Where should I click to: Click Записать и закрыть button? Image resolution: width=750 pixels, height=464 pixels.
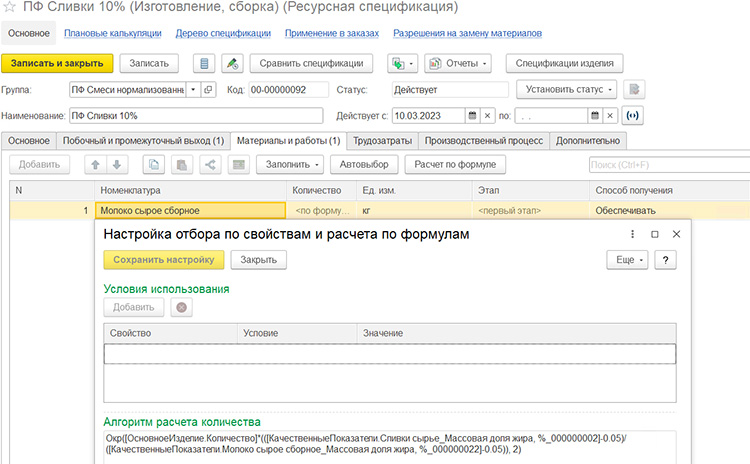(57, 63)
